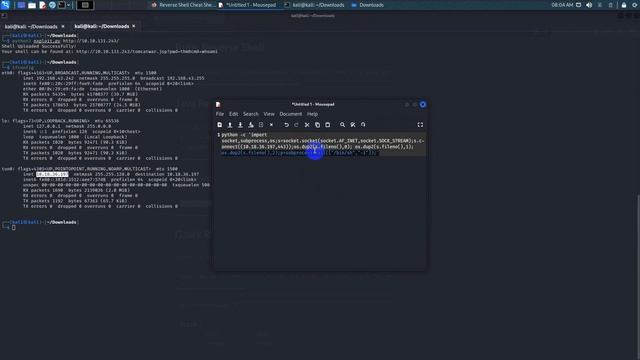This screenshot has width=640, height=360.
Task: Click the Open file icon in Mousepad
Action: (230, 125)
